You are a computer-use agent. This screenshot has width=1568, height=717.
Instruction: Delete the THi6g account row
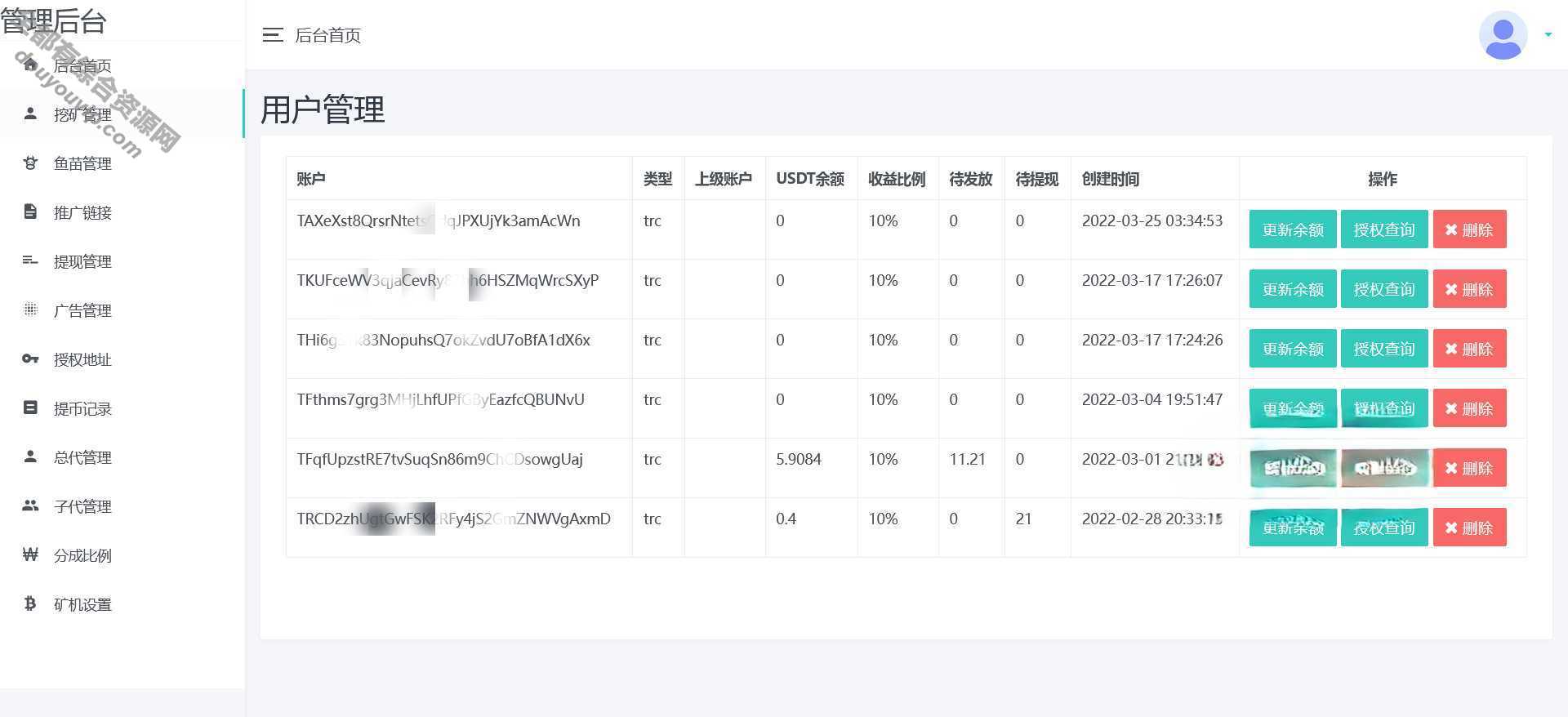(1469, 349)
